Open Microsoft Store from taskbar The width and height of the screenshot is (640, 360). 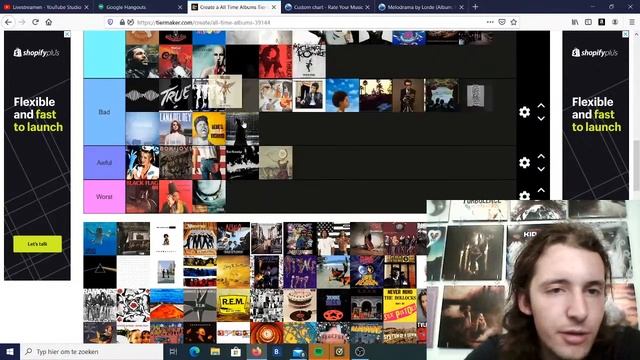[x=236, y=351]
